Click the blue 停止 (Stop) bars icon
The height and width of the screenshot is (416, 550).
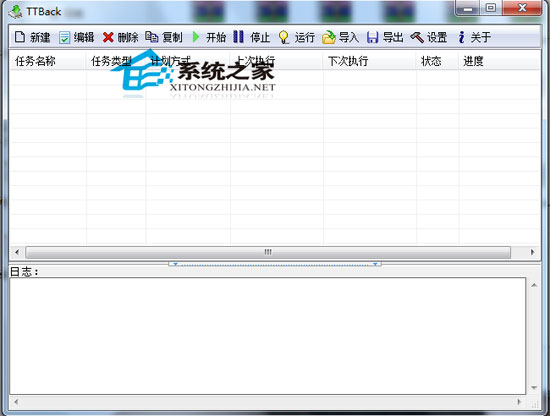(x=239, y=36)
